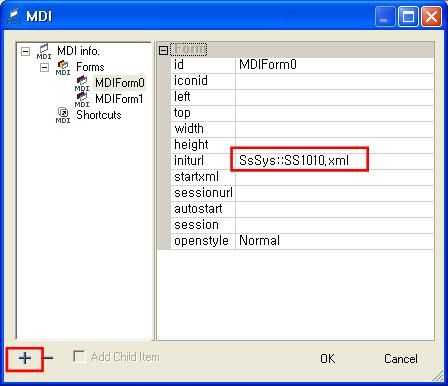This screenshot has width=448, height=386.
Task: Click the session value field
Action: pyautogui.click(x=335, y=225)
